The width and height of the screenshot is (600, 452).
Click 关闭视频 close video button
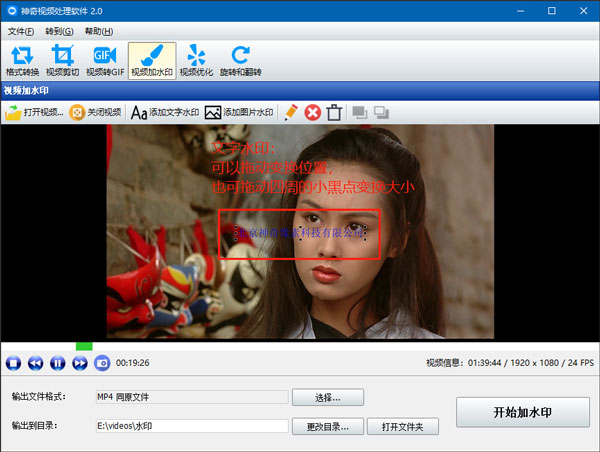pyautogui.click(x=95, y=113)
